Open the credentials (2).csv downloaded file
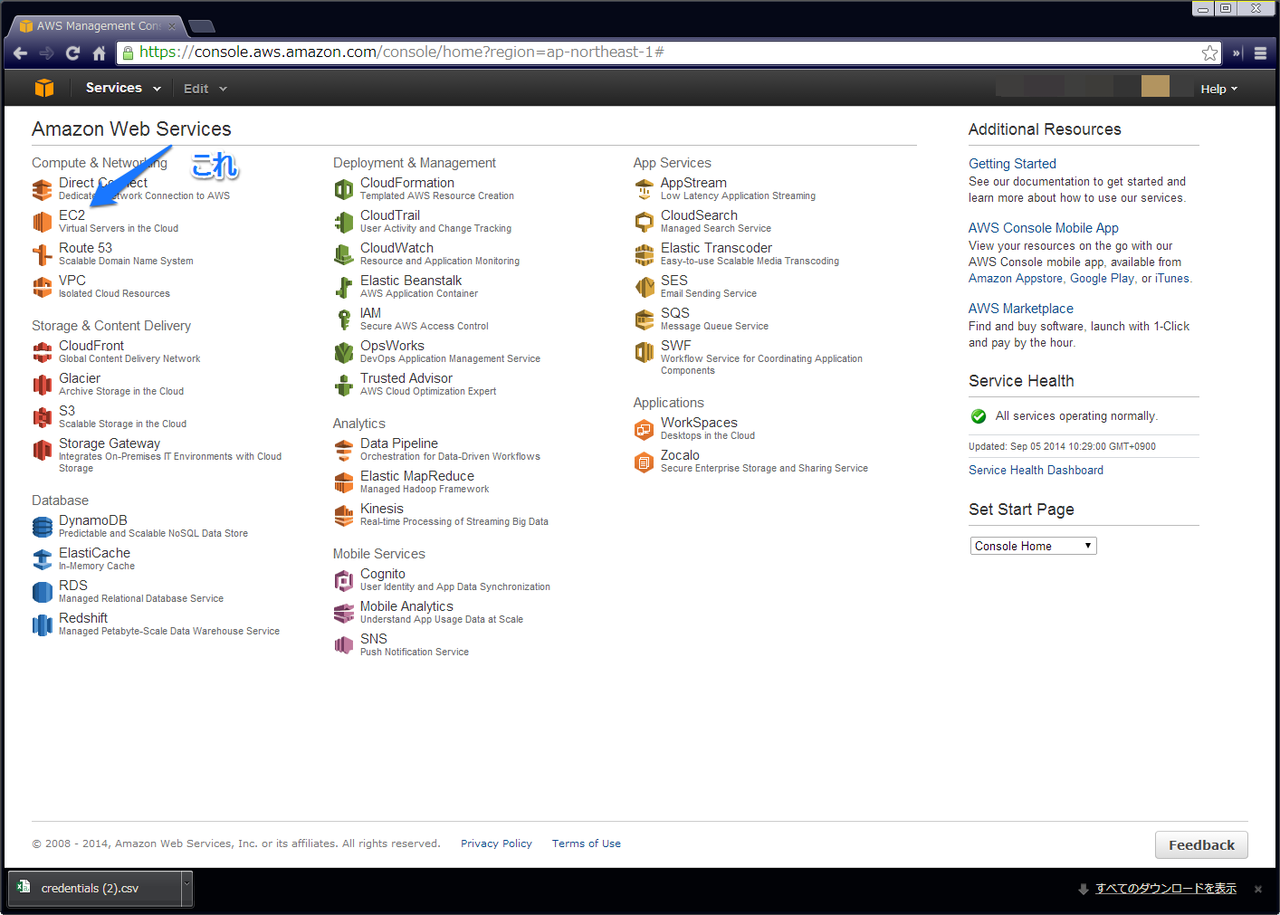This screenshot has height=915, width=1280. point(94,888)
